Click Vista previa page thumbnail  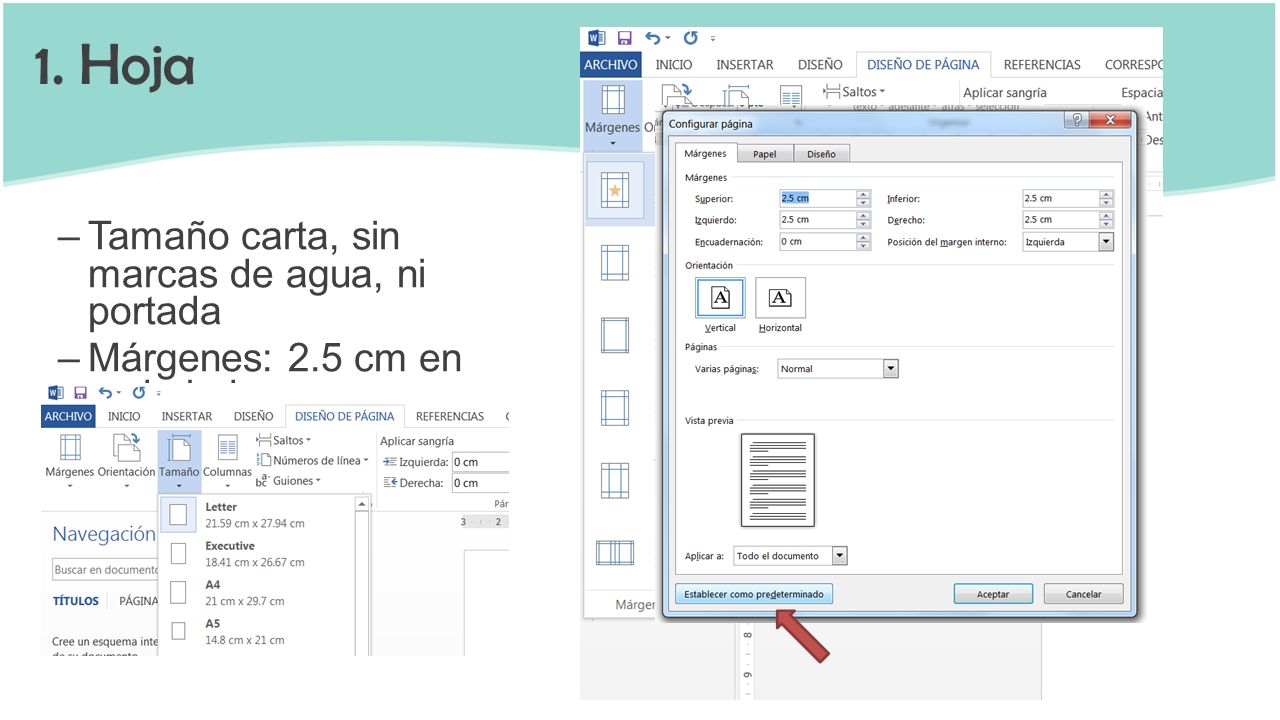point(778,480)
